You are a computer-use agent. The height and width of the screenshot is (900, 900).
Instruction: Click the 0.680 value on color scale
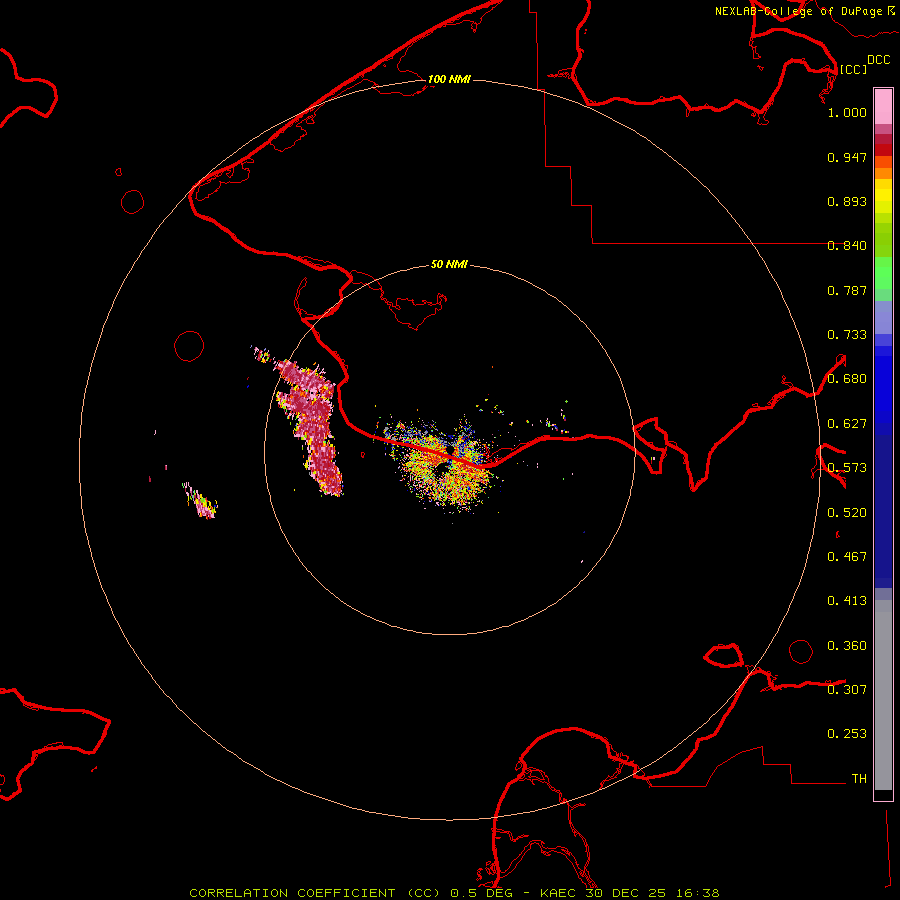(847, 379)
